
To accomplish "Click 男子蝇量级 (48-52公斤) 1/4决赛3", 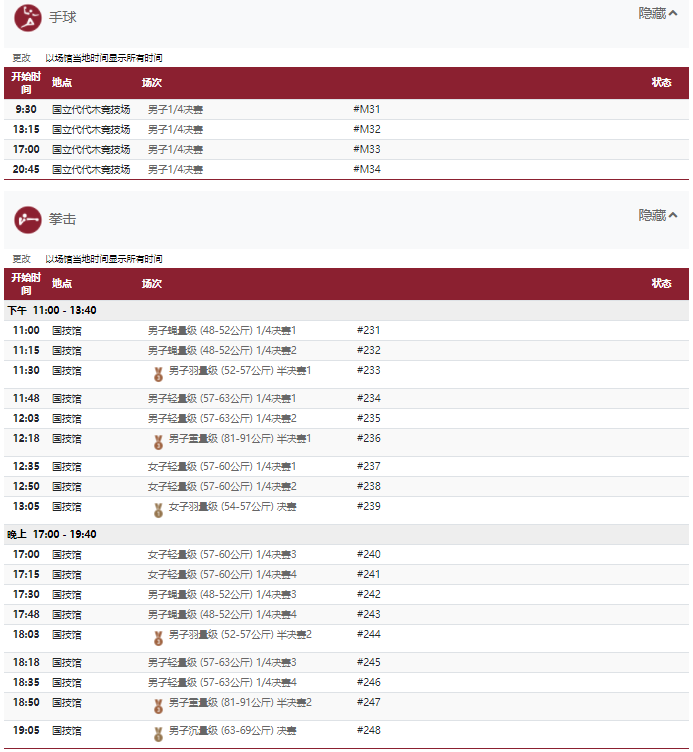I will tap(222, 595).
